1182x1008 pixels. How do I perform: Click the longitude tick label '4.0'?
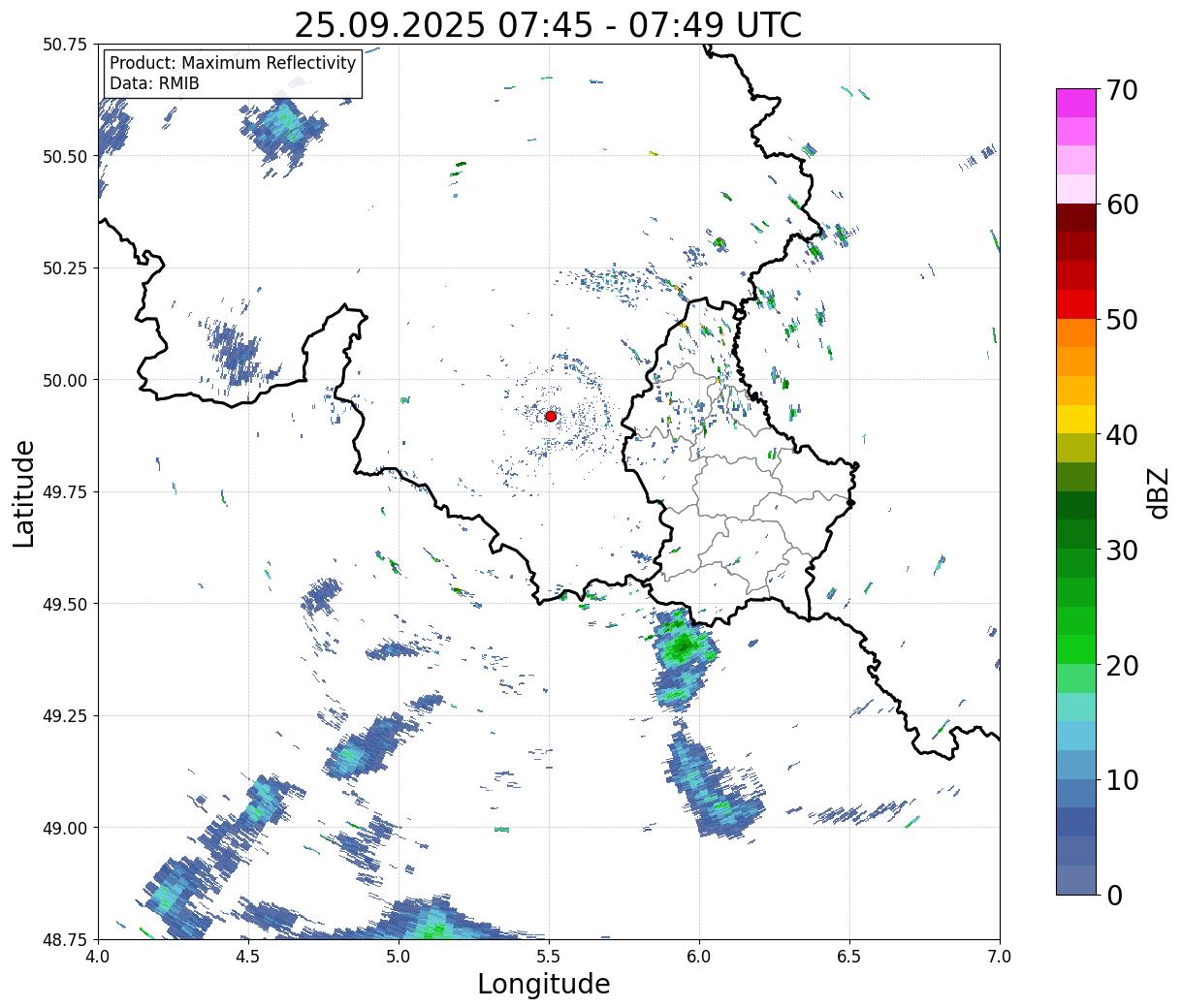[x=98, y=957]
